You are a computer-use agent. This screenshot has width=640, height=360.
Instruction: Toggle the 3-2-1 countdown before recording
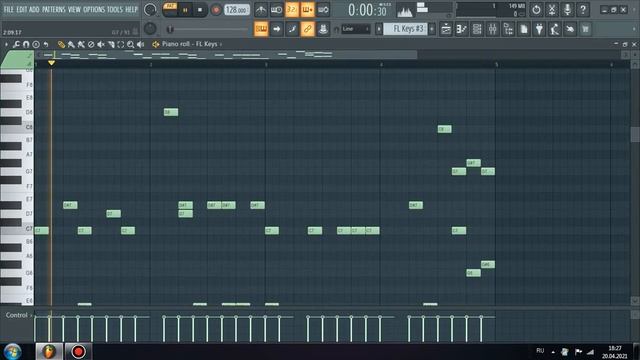[x=292, y=10]
